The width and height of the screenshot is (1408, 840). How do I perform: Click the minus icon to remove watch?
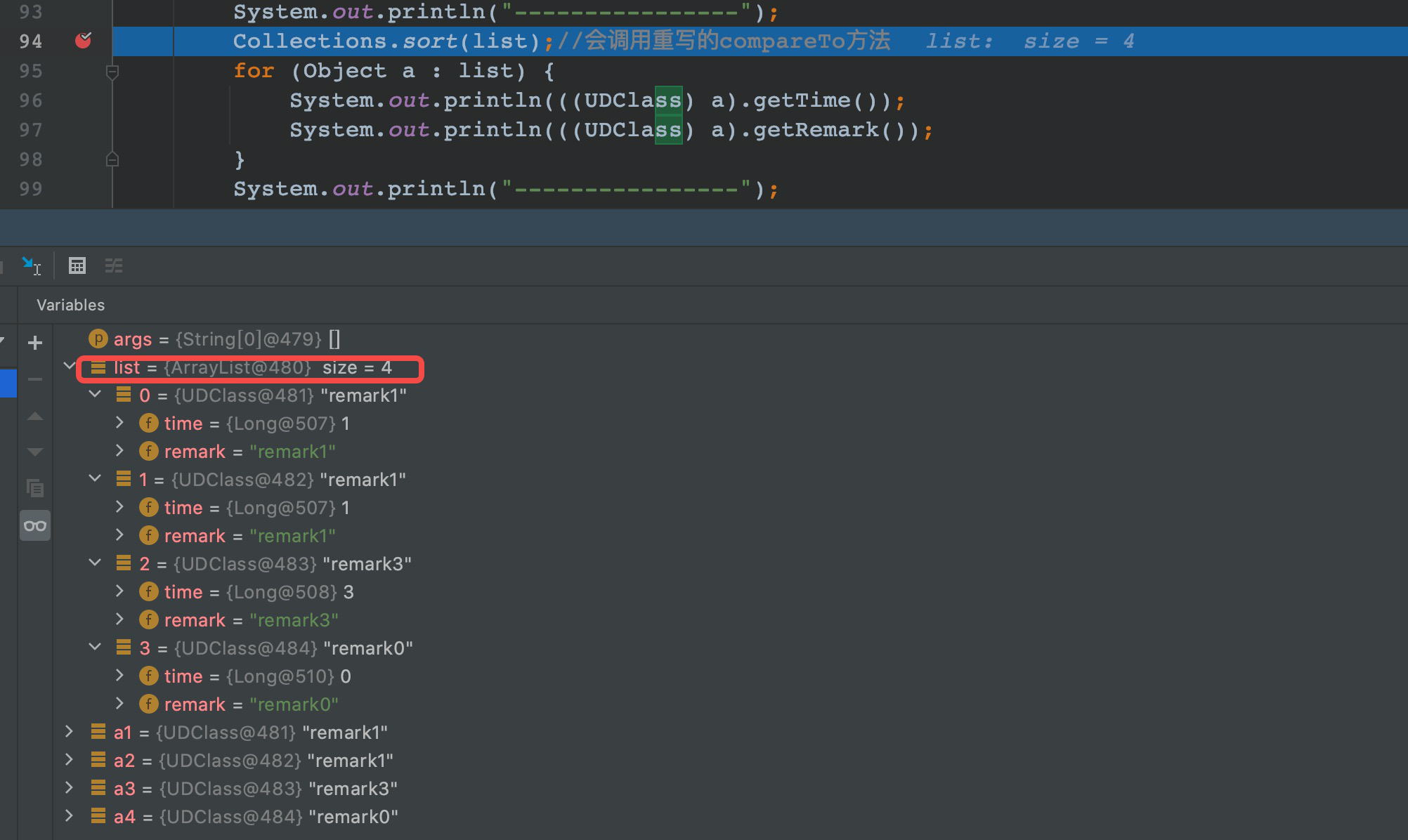click(x=34, y=379)
